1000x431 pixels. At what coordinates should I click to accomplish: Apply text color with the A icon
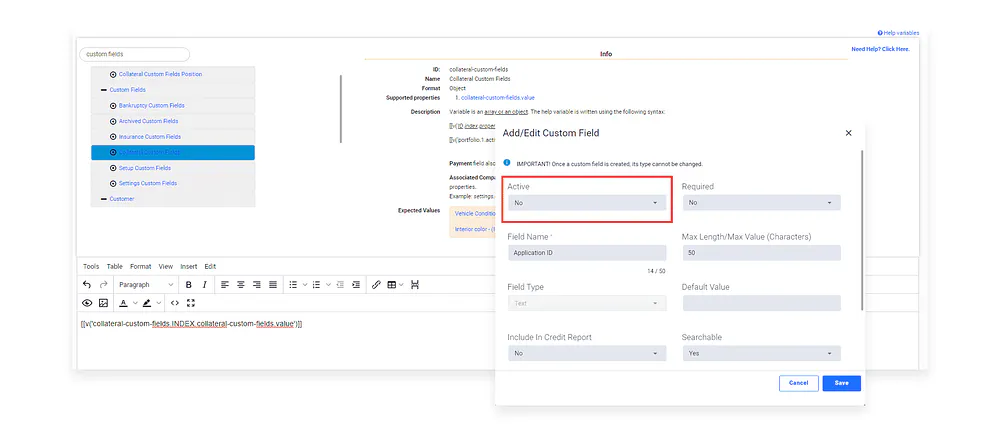[x=124, y=303]
